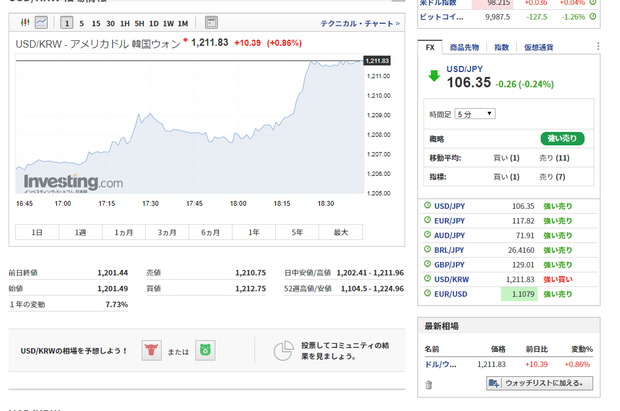The height and width of the screenshot is (411, 620).
Task: Select 最大 chart range tab
Action: pos(341,232)
